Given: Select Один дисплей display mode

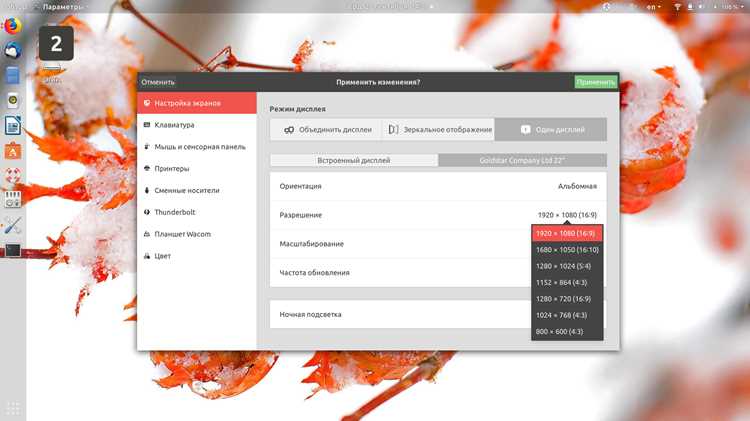Looking at the screenshot, I should pyautogui.click(x=551, y=130).
